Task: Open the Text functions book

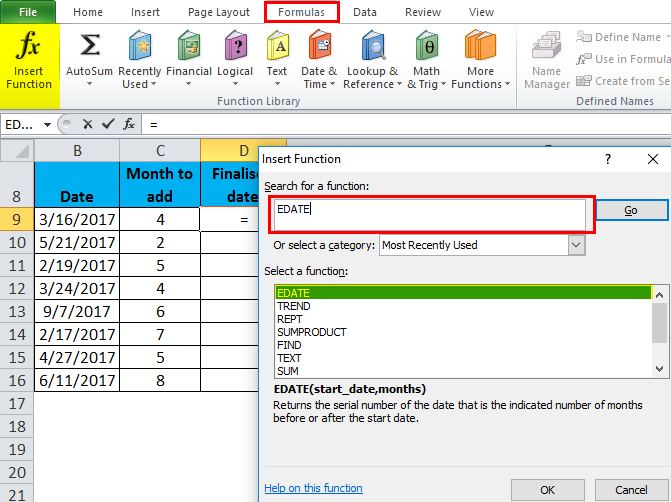Action: pos(277,59)
